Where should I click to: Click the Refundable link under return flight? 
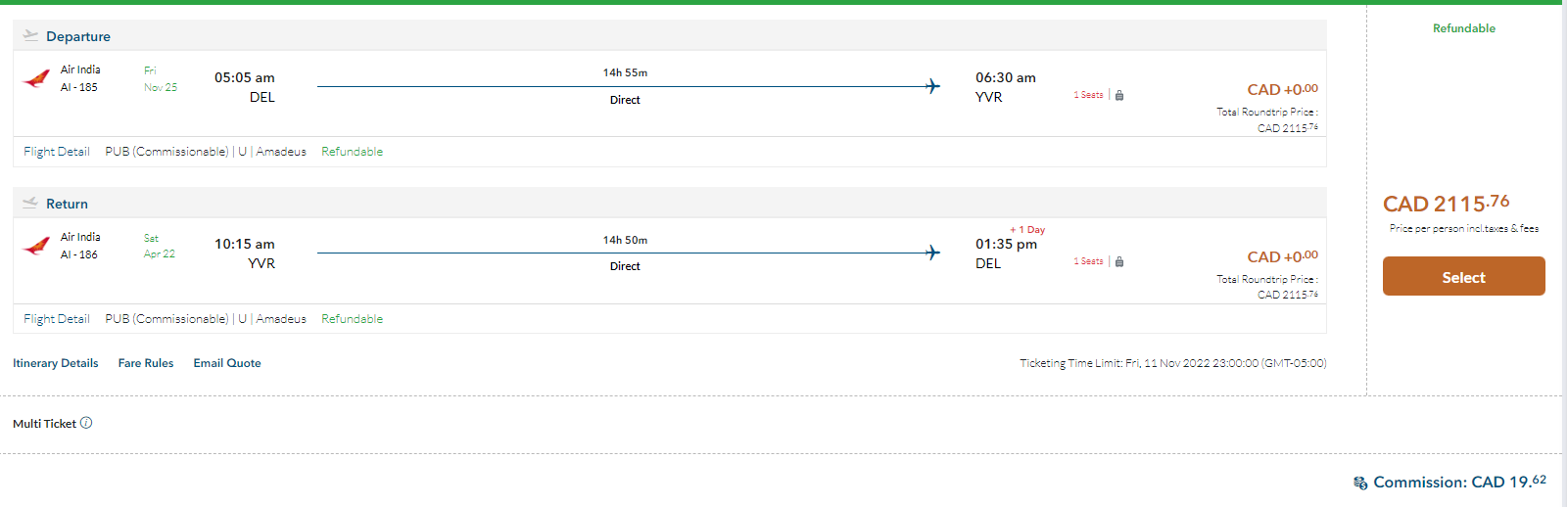click(352, 319)
